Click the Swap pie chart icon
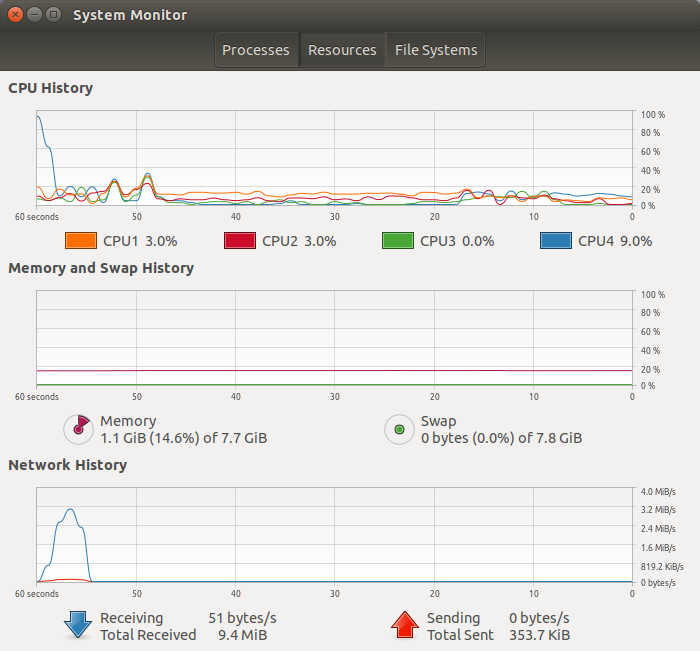 click(400, 430)
